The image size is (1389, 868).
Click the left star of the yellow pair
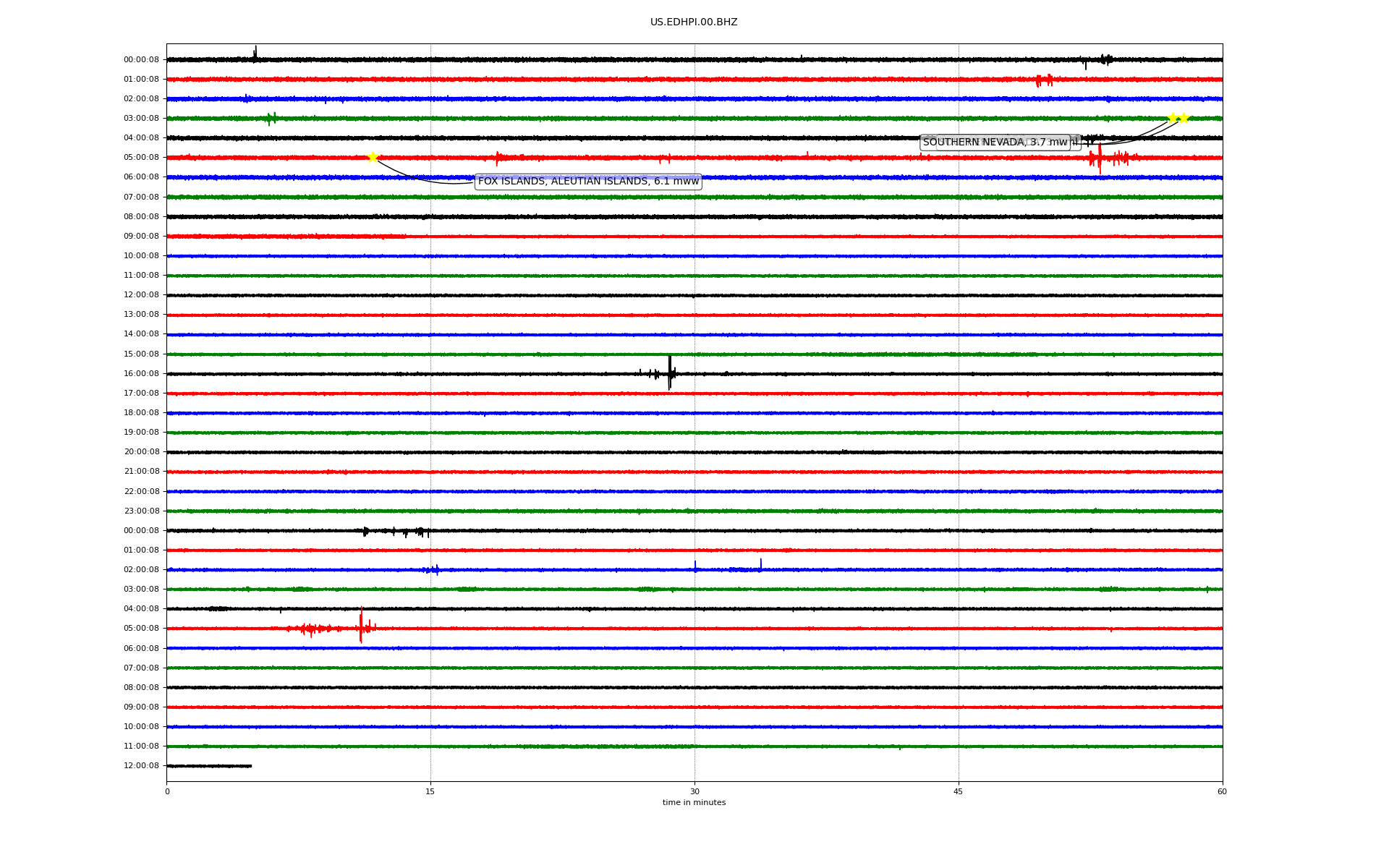click(x=1173, y=118)
